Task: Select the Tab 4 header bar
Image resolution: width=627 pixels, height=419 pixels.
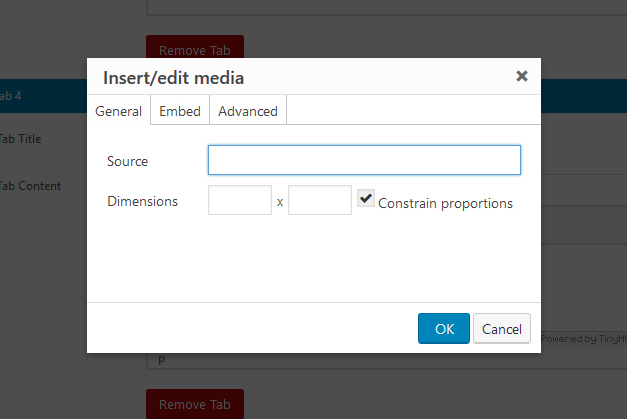Action: click(x=40, y=96)
